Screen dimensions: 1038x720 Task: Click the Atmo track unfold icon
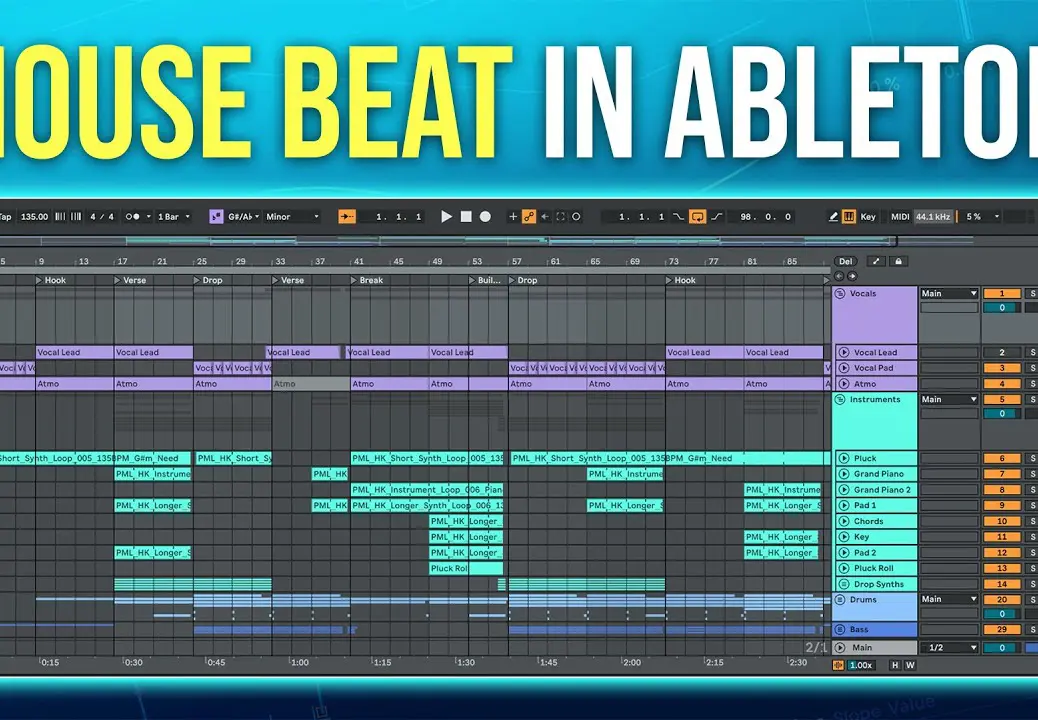[x=844, y=384]
